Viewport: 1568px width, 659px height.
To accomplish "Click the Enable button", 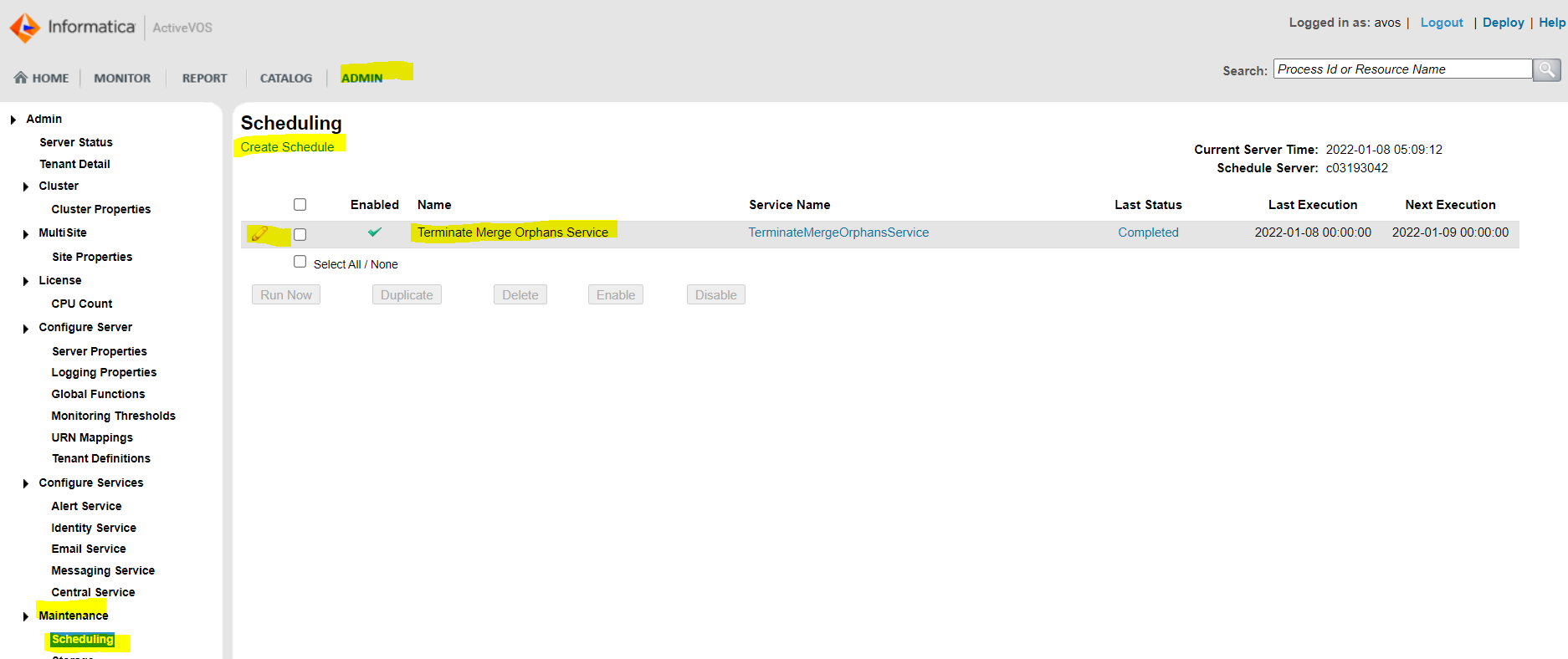I will pos(616,294).
